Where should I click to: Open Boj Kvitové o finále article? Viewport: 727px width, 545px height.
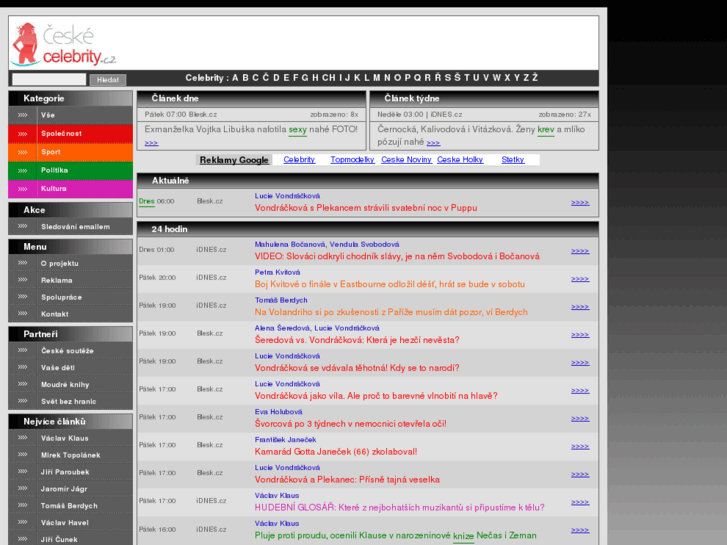(389, 284)
